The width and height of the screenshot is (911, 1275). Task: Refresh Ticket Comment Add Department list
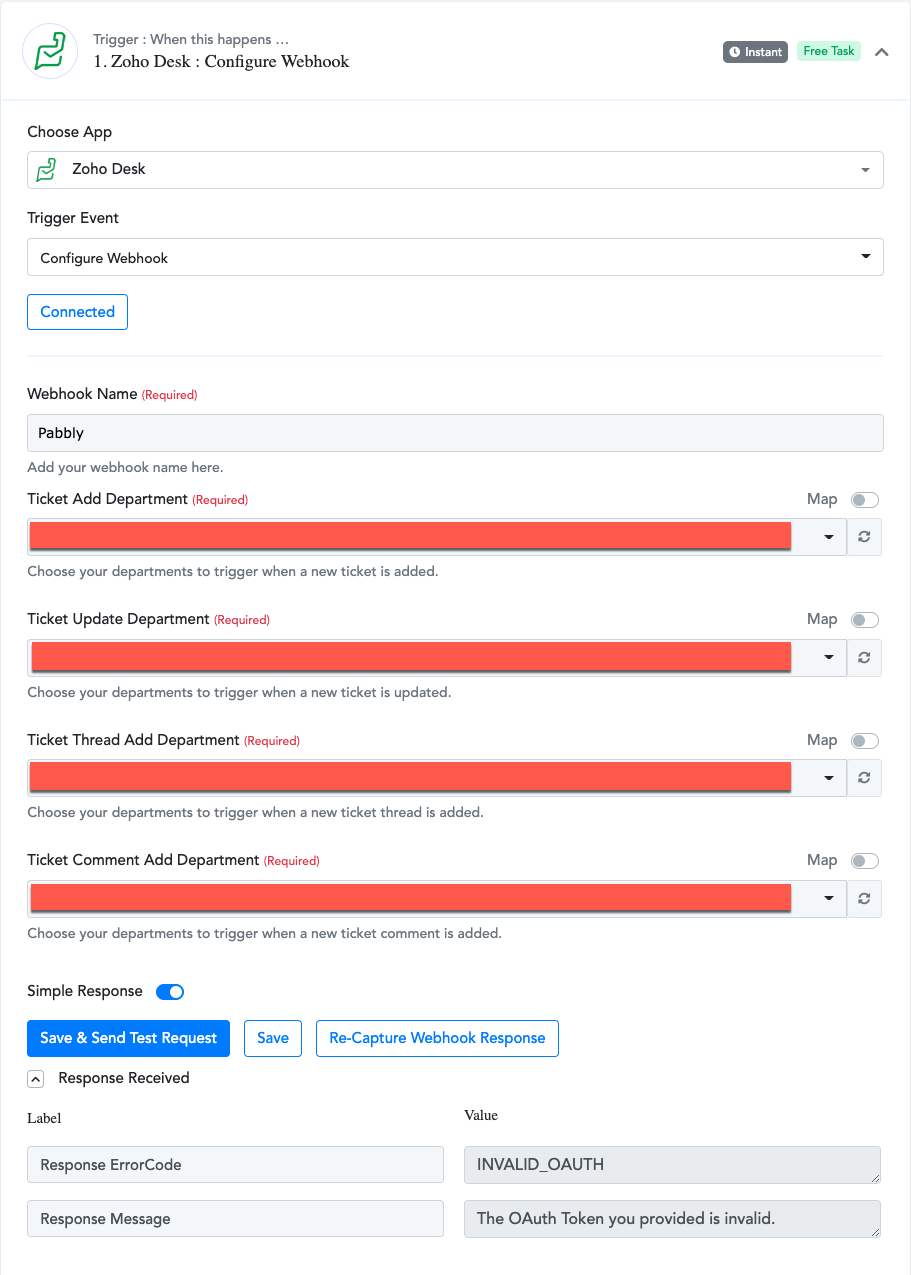pos(864,898)
